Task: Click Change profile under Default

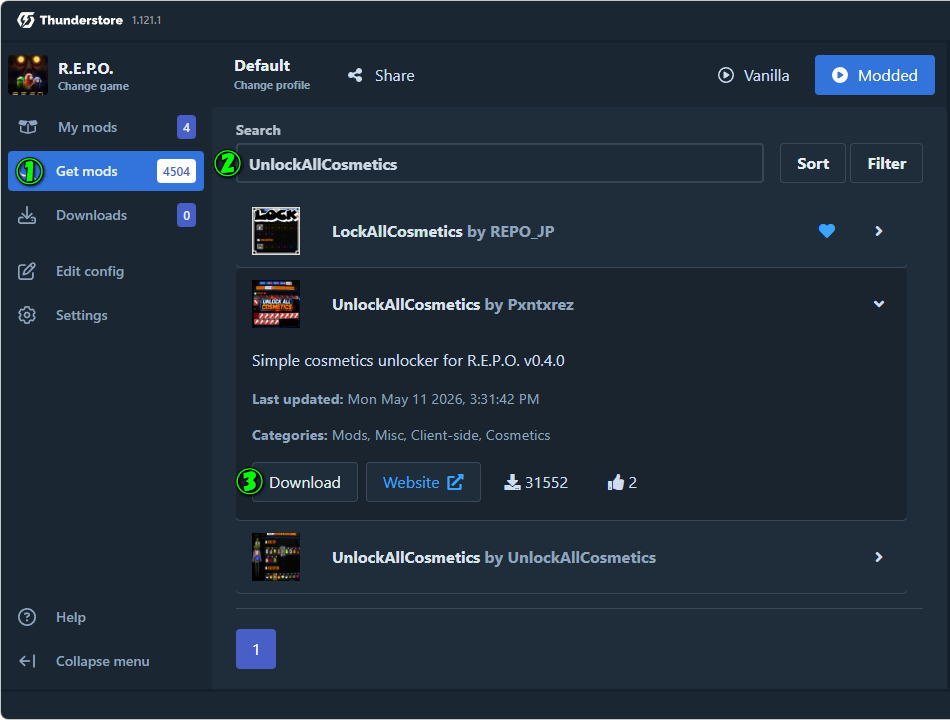Action: pos(271,85)
